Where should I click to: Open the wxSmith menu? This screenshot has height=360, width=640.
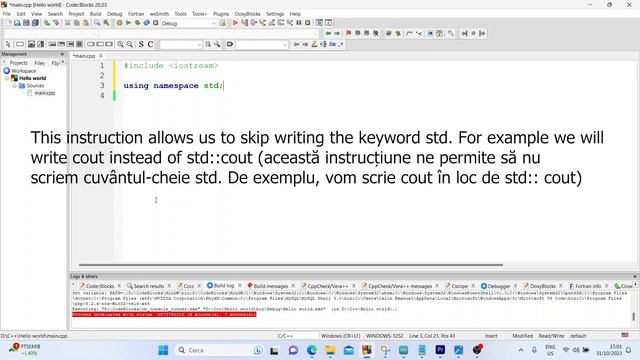tap(159, 14)
